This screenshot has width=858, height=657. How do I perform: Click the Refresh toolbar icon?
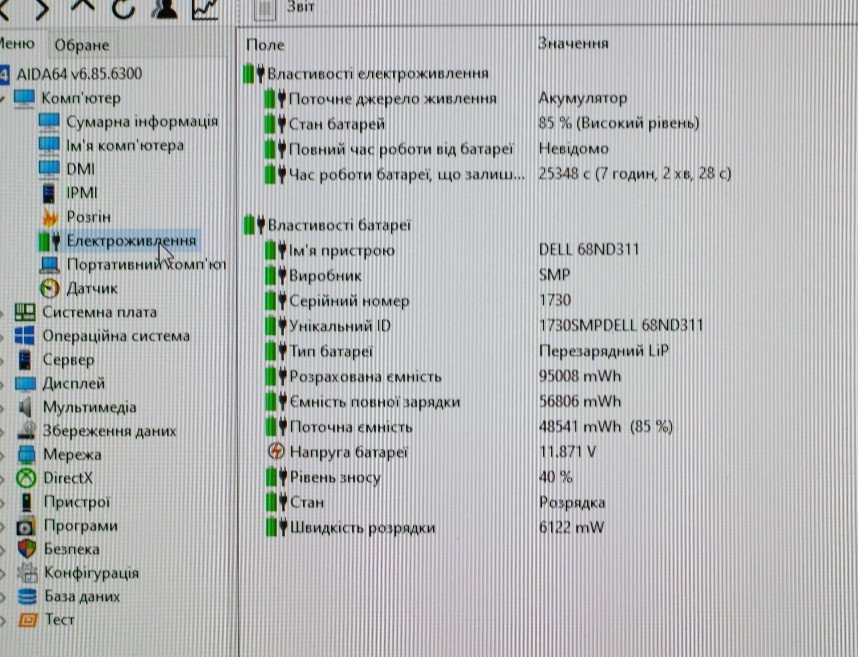point(121,8)
